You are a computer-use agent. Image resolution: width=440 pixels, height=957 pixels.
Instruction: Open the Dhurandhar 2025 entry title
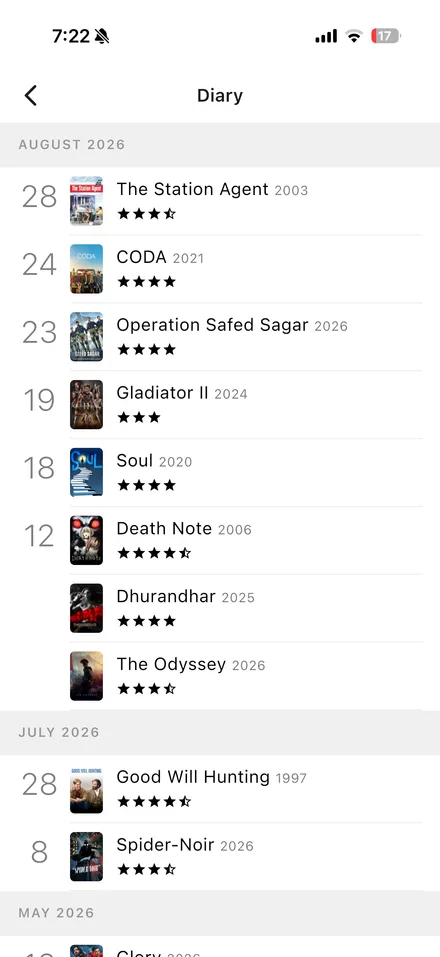186,596
